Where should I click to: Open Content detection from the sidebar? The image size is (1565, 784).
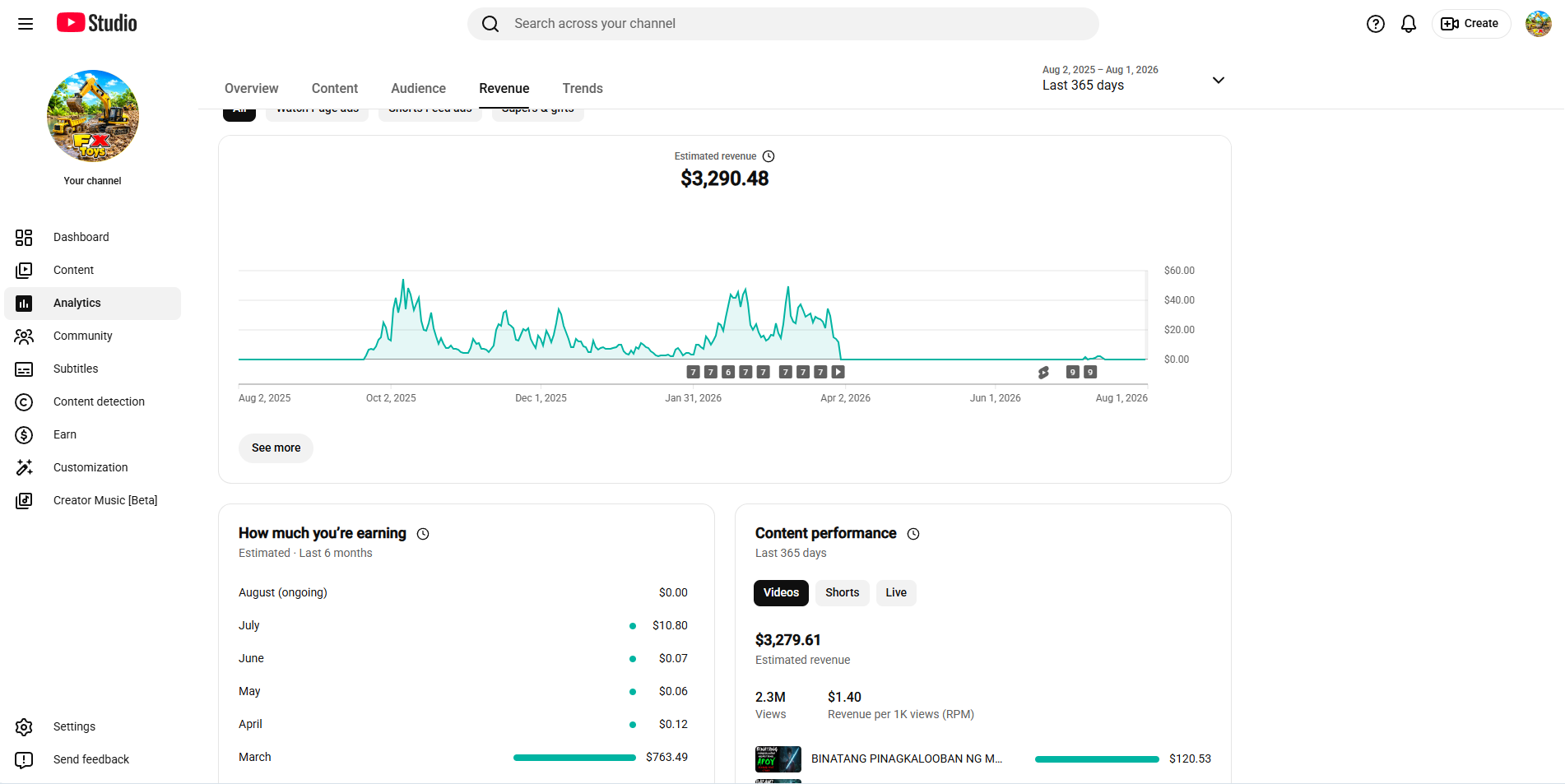tap(99, 401)
